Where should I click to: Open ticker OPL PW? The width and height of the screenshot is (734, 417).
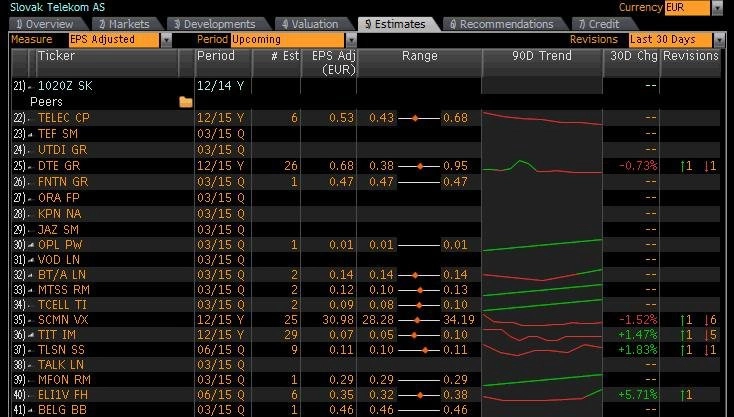click(x=60, y=245)
